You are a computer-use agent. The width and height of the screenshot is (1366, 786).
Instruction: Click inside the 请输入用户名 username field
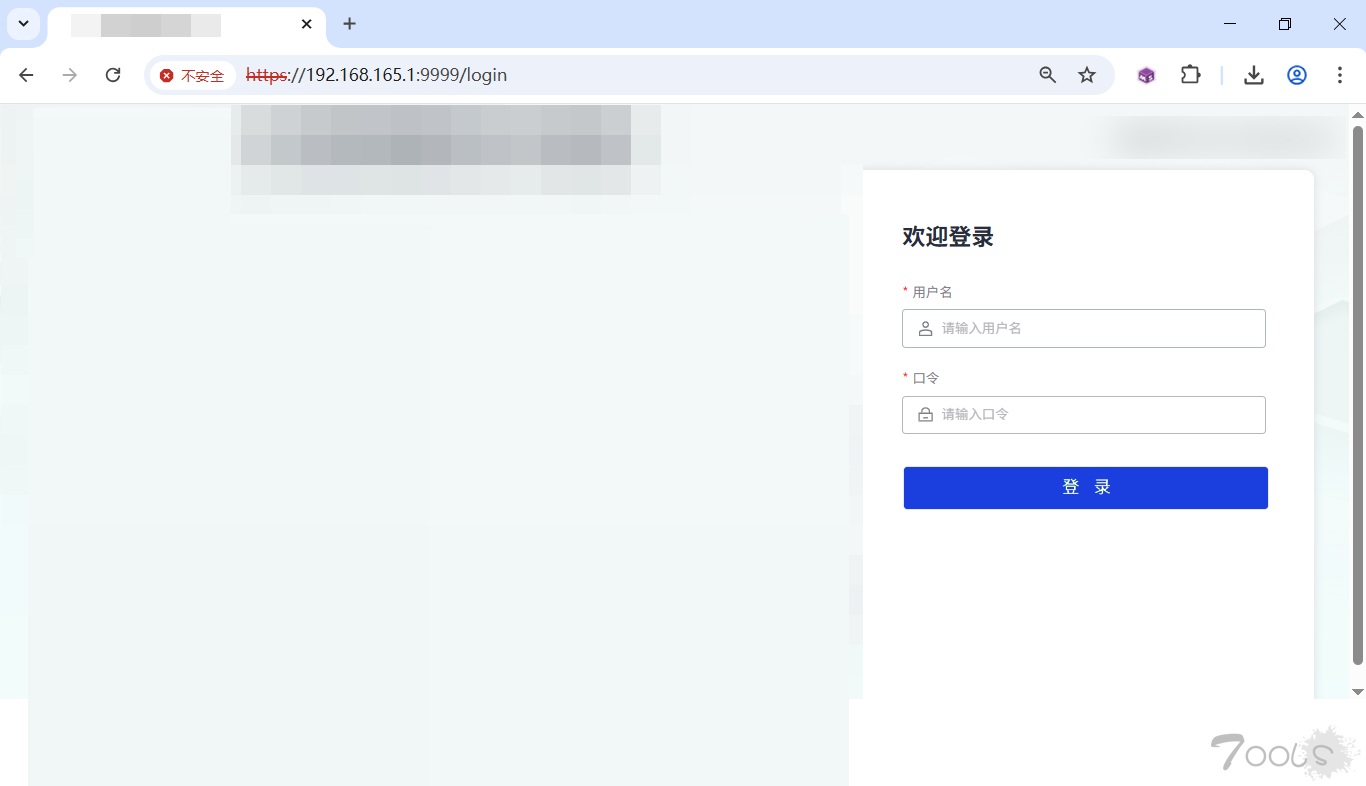pyautogui.click(x=1084, y=328)
